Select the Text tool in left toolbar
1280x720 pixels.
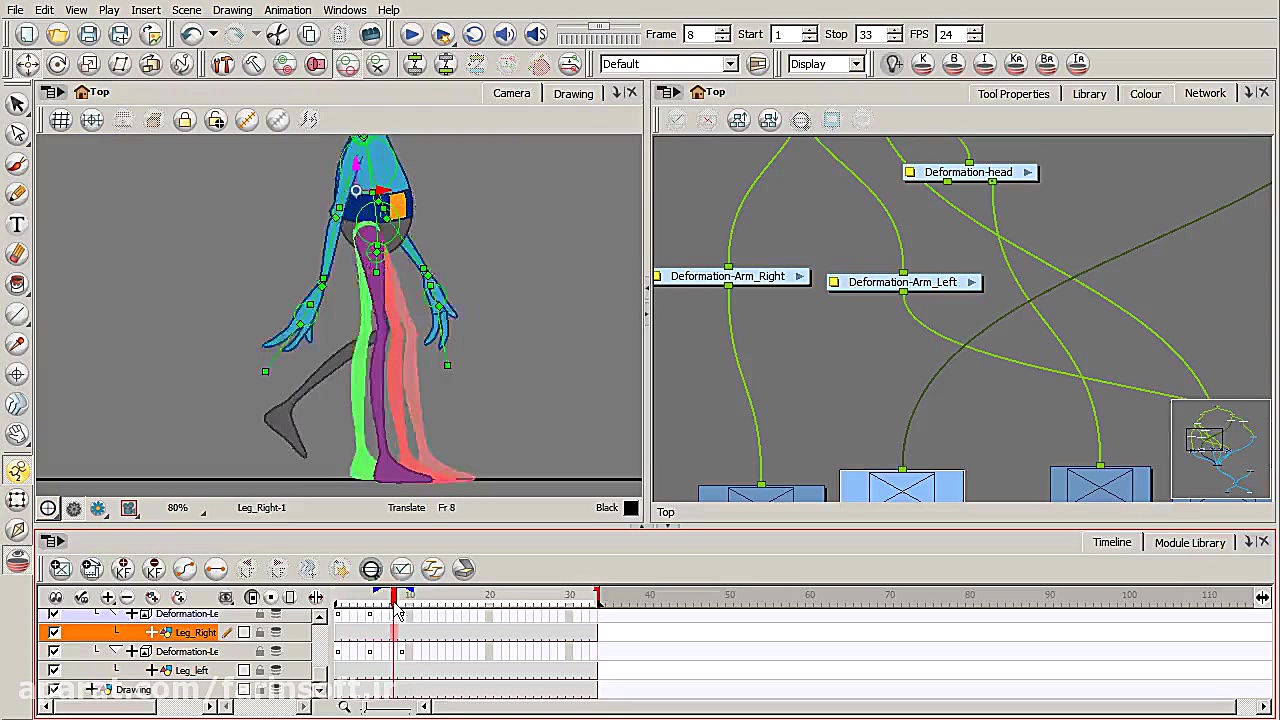tap(17, 224)
